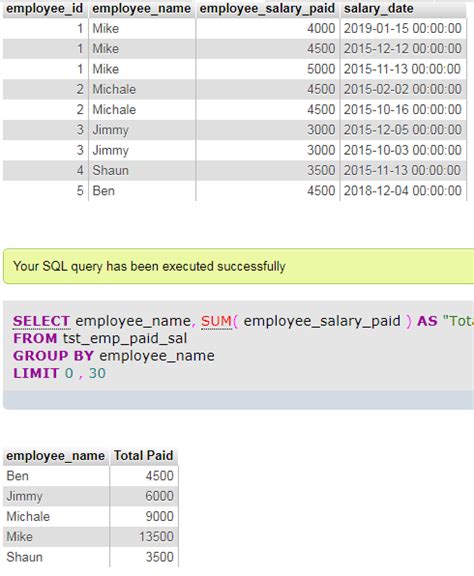Sort by the employee_salary_paid column header
Image resolution: width=474 pixels, height=576 pixels.
(x=267, y=8)
